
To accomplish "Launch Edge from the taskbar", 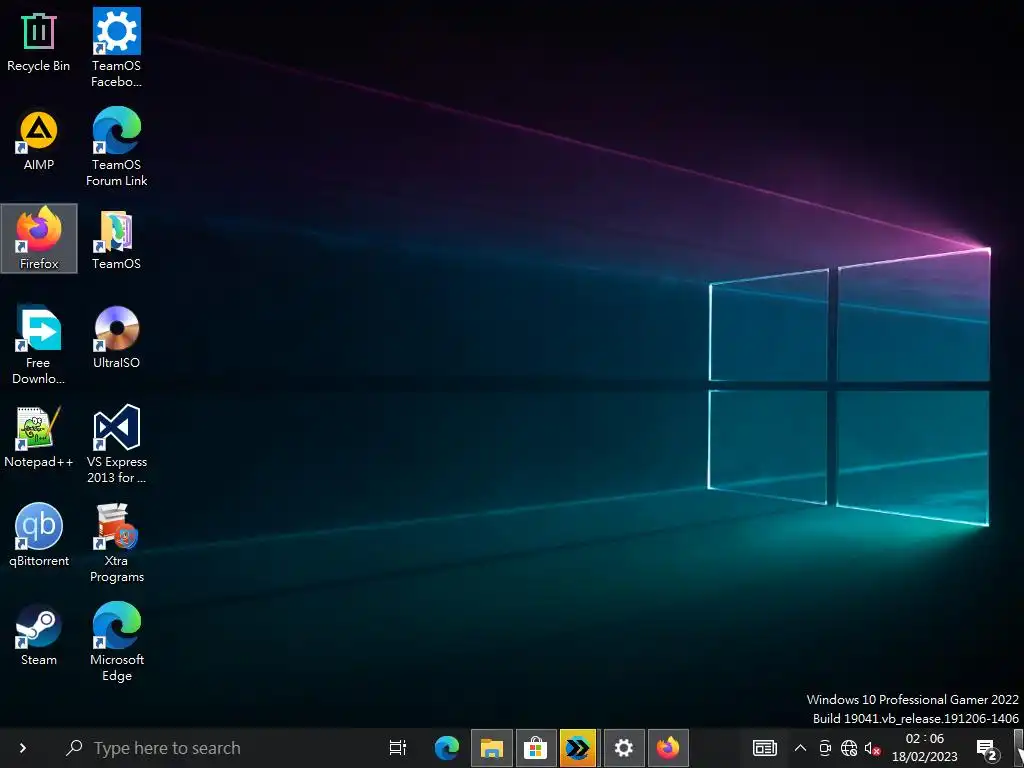I will pos(447,747).
